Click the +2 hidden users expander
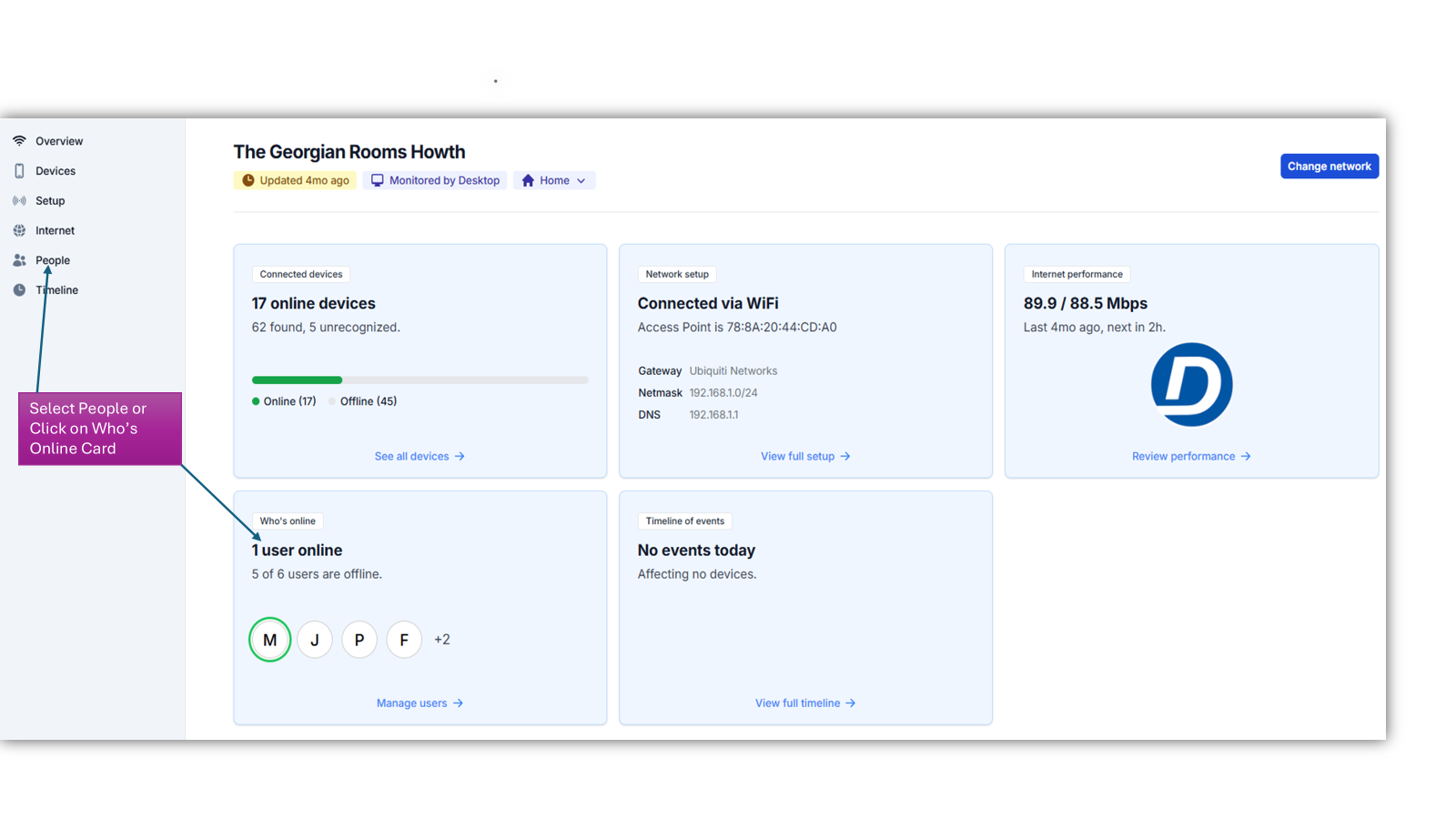The image size is (1456, 819). (442, 640)
